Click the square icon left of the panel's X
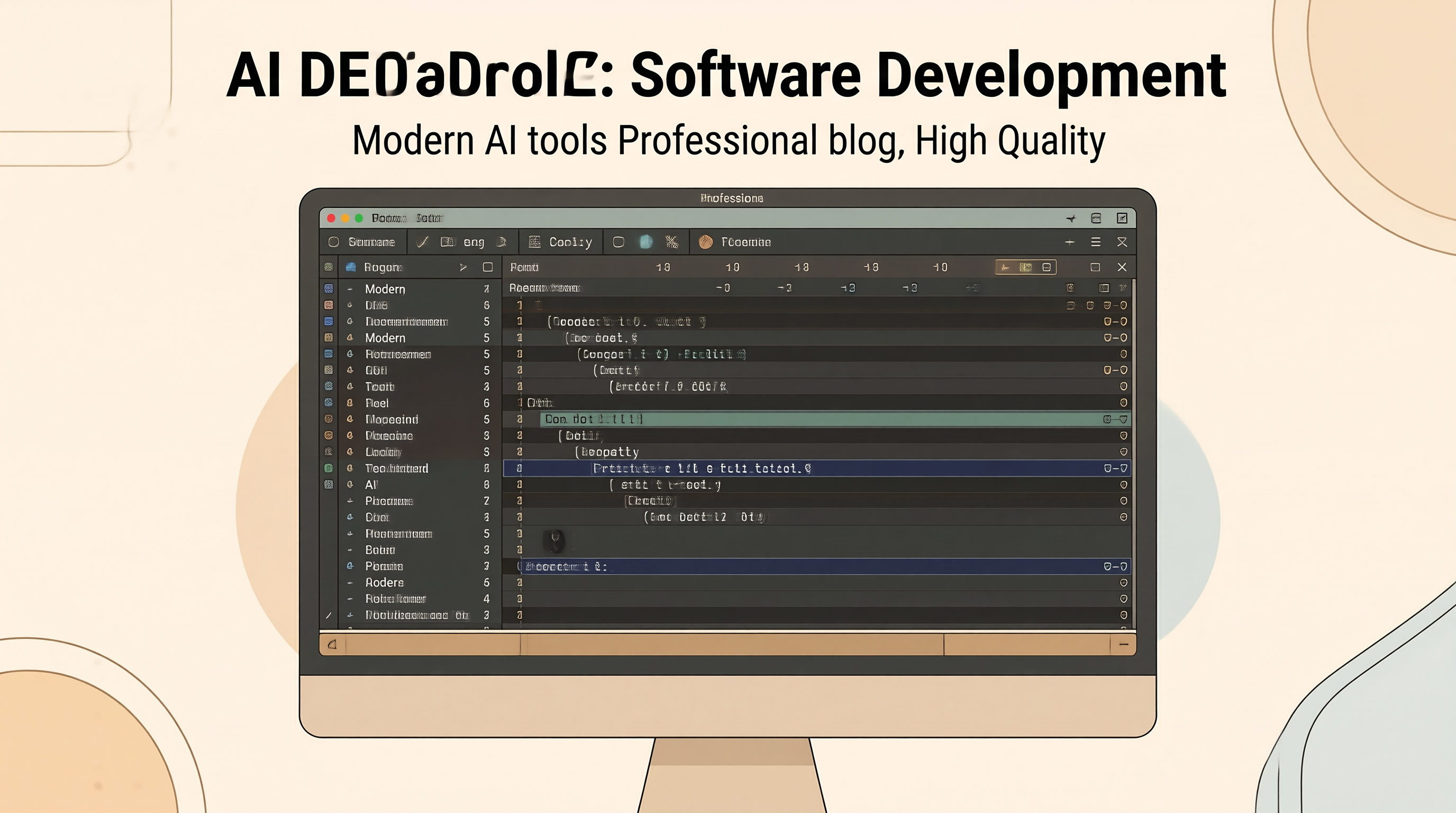The width and height of the screenshot is (1456, 813). pos(1095,267)
